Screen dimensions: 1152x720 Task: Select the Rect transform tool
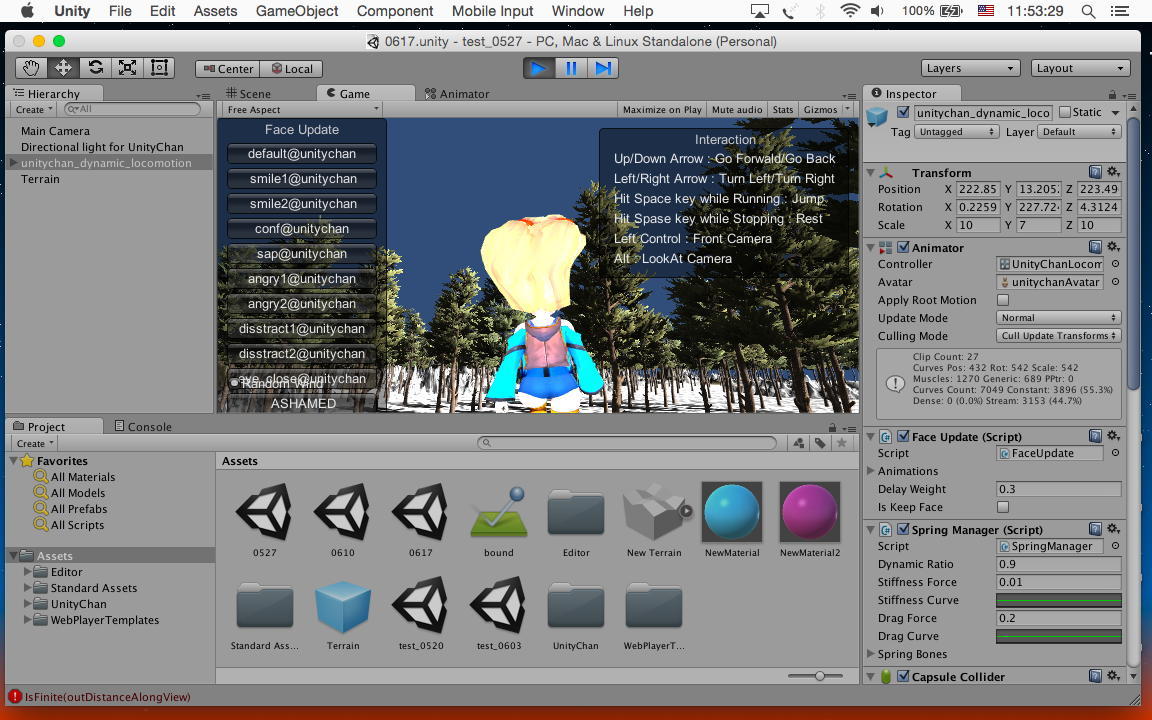159,68
